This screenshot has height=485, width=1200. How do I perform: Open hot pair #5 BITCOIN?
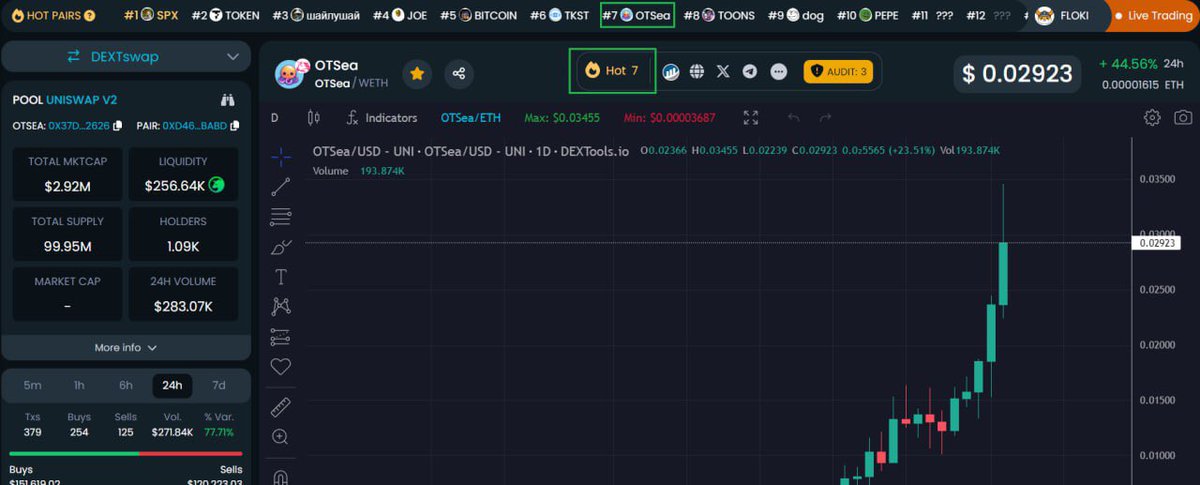pyautogui.click(x=478, y=16)
